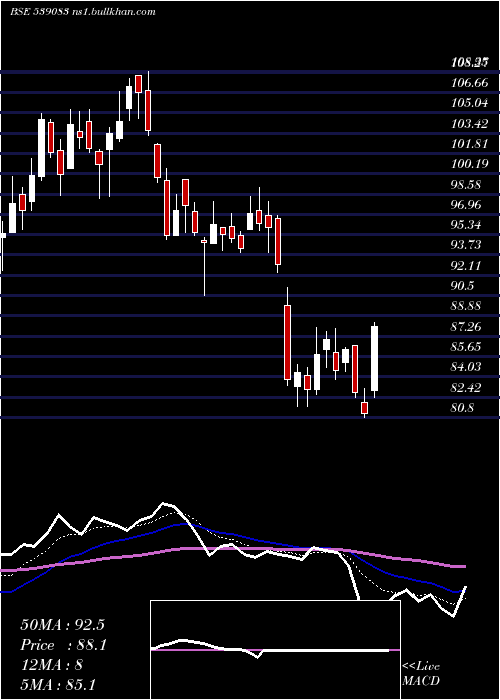
Task: Click the last tall white candlestick
Action: pyautogui.click(x=375, y=359)
